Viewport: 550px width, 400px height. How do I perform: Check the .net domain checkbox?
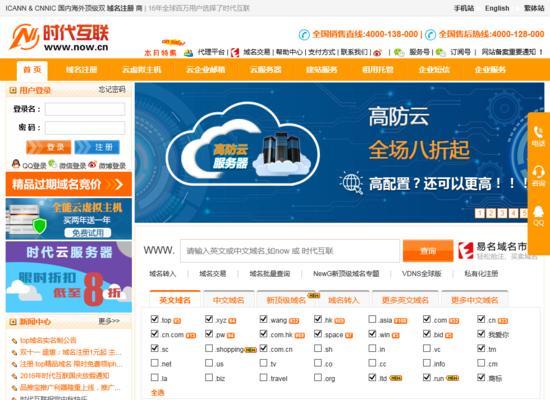(x=154, y=362)
